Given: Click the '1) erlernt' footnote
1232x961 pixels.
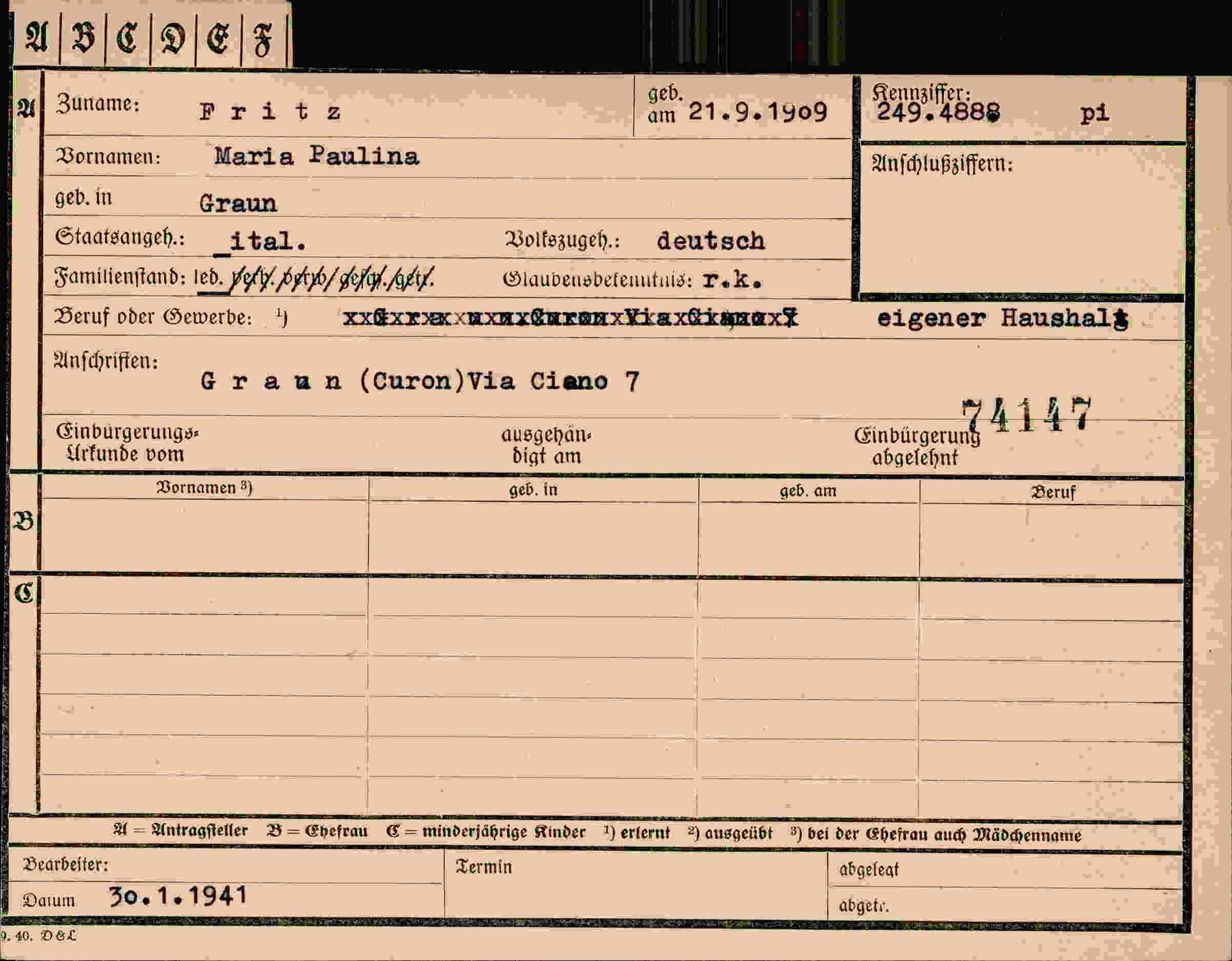Looking at the screenshot, I should point(637,833).
